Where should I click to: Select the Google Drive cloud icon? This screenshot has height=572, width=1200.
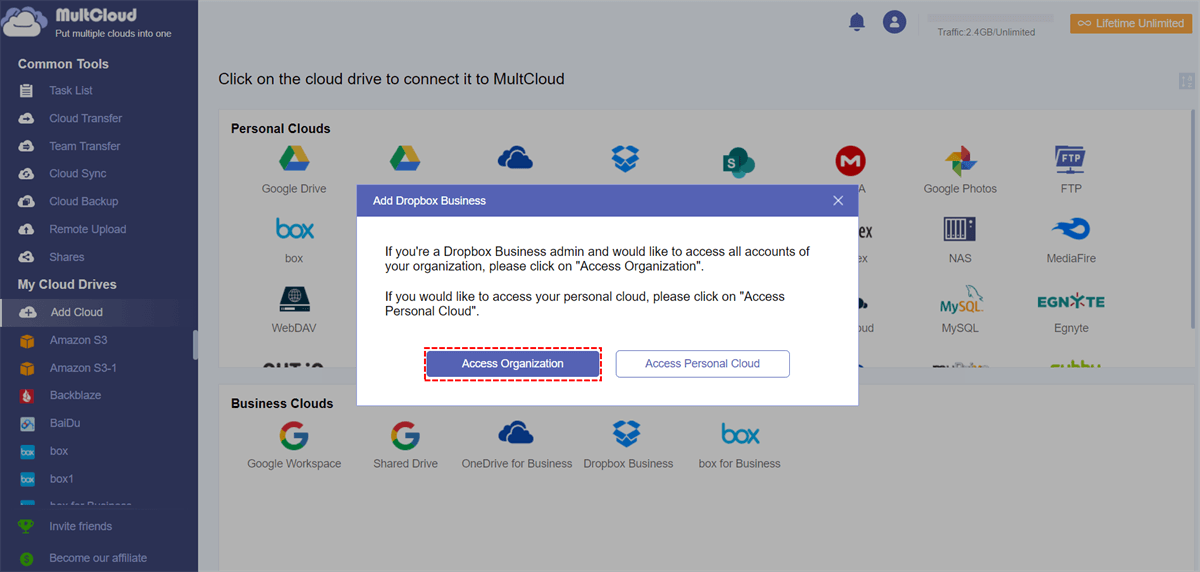point(294,159)
